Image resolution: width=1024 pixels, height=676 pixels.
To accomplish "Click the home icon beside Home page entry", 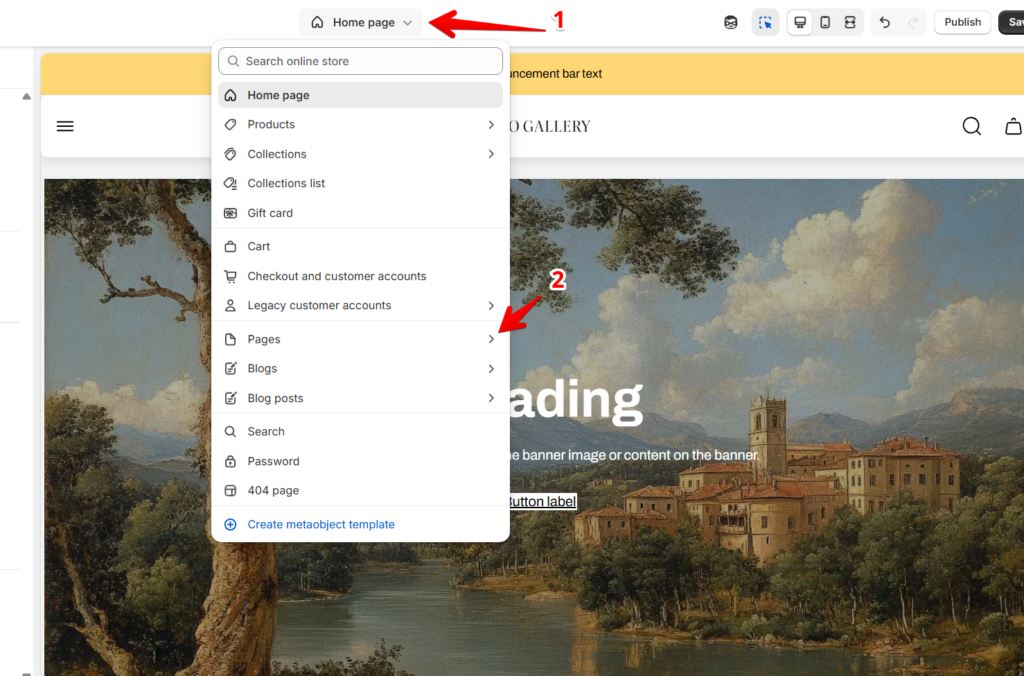I will [x=231, y=95].
